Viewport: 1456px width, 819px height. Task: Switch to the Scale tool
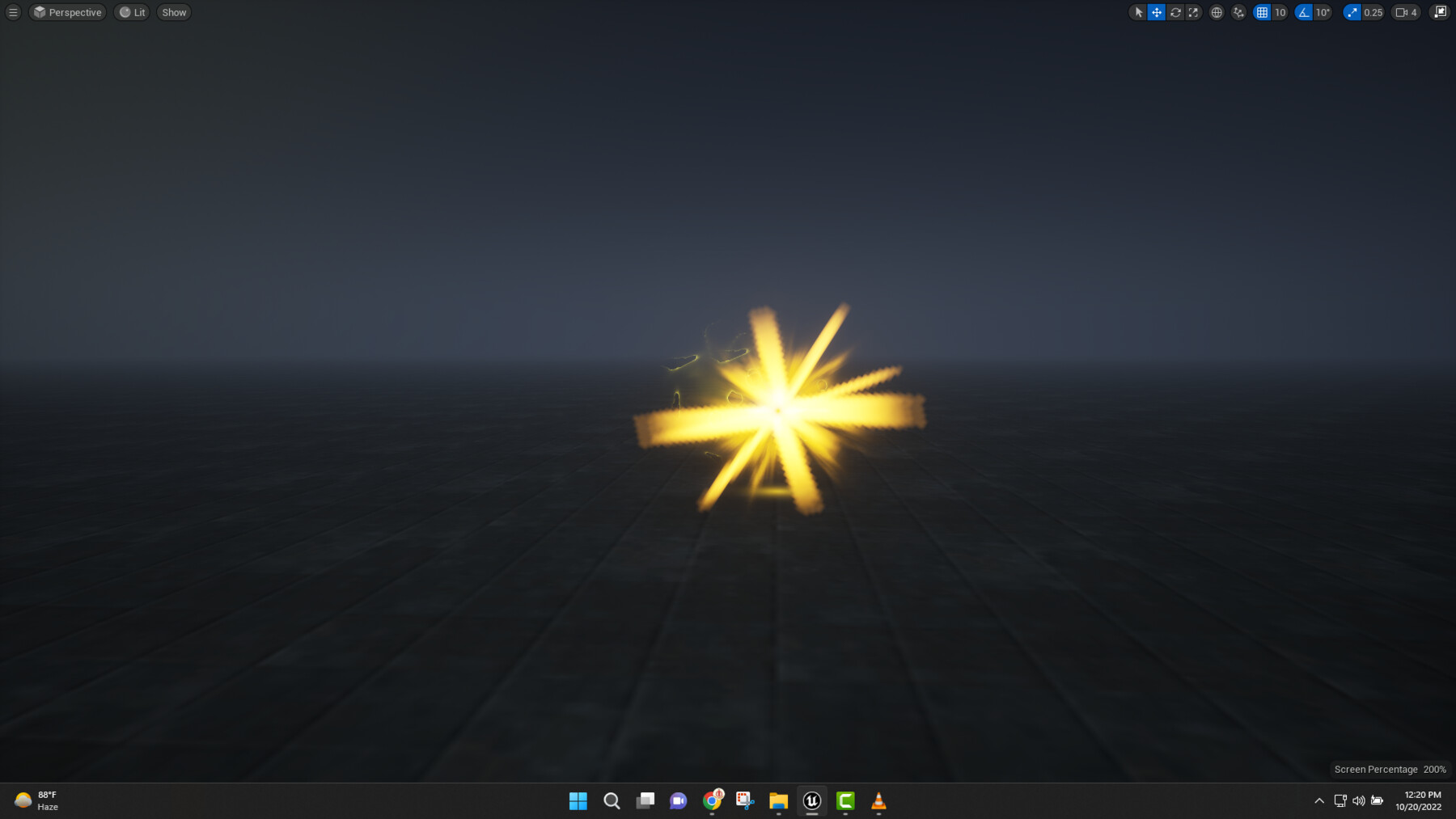(x=1192, y=12)
